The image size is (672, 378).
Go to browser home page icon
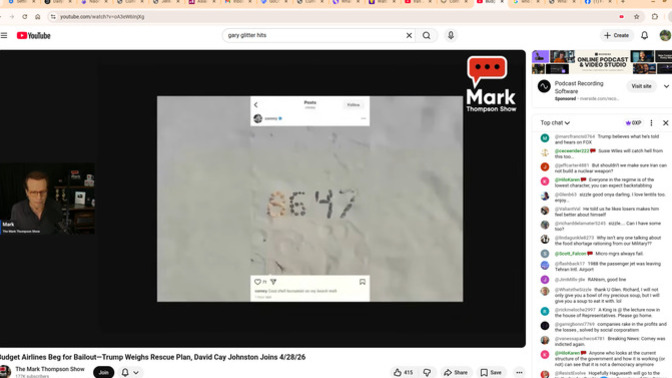click(x=38, y=17)
